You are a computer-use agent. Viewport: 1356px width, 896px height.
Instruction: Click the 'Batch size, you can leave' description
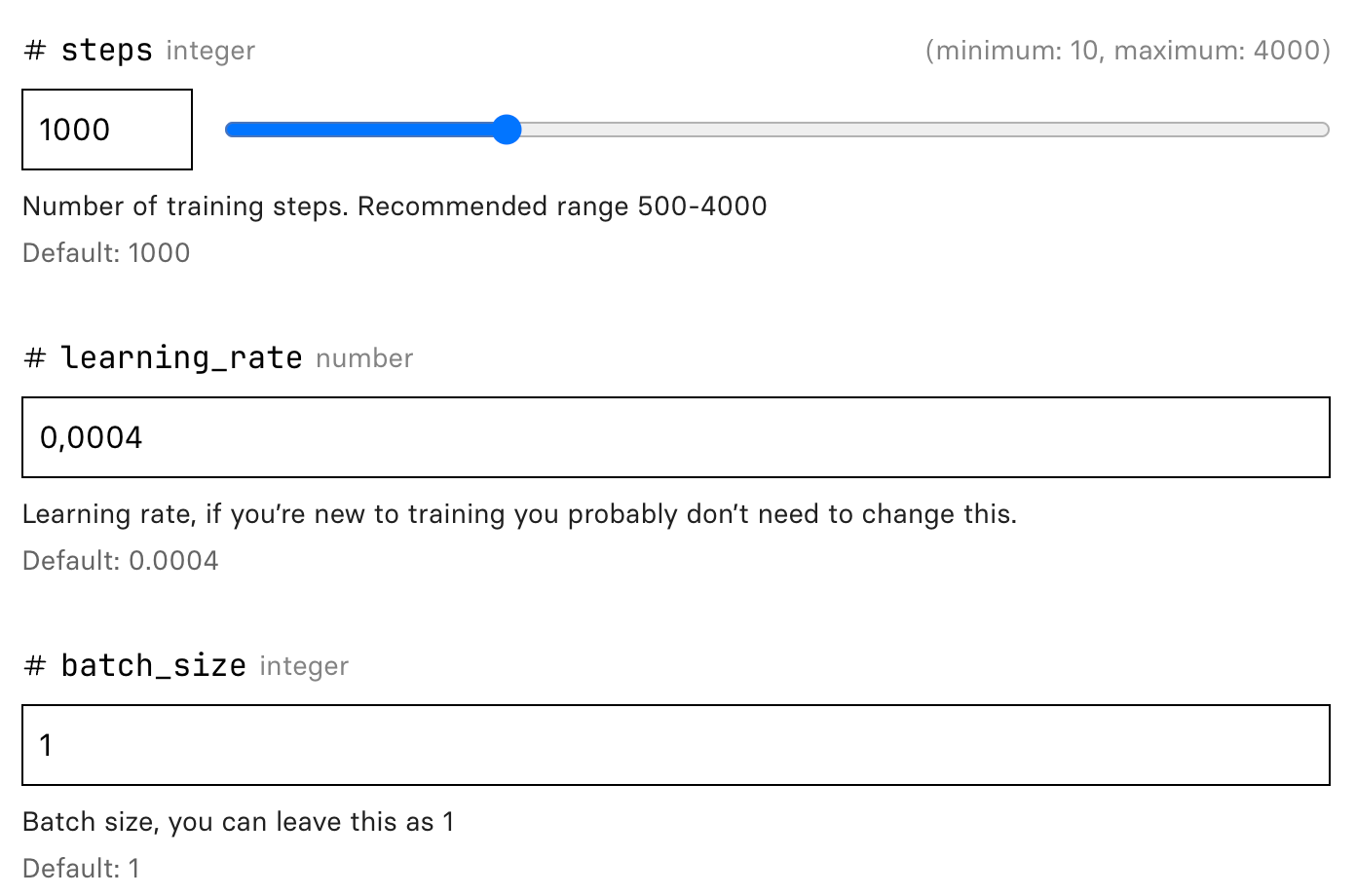[x=238, y=822]
